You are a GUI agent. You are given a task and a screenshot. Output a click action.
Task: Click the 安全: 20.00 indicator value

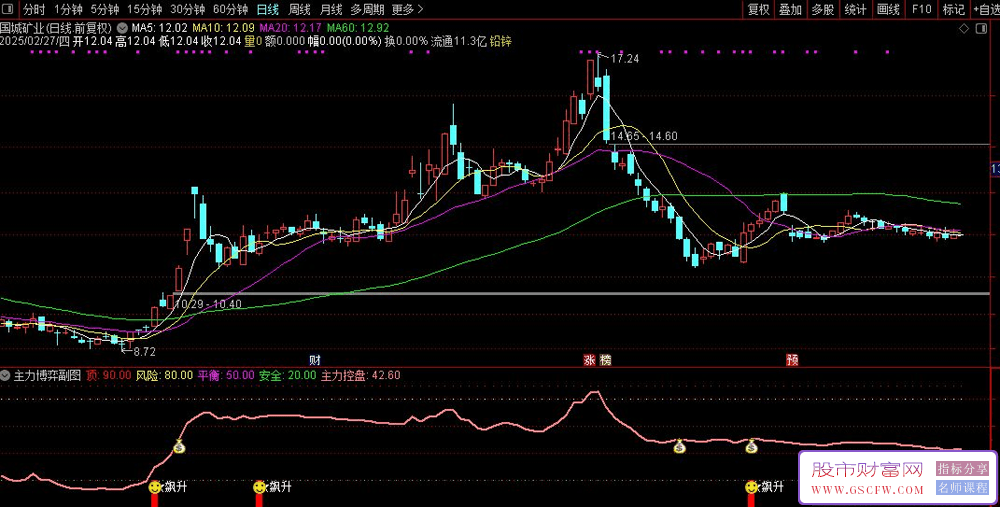click(x=287, y=375)
